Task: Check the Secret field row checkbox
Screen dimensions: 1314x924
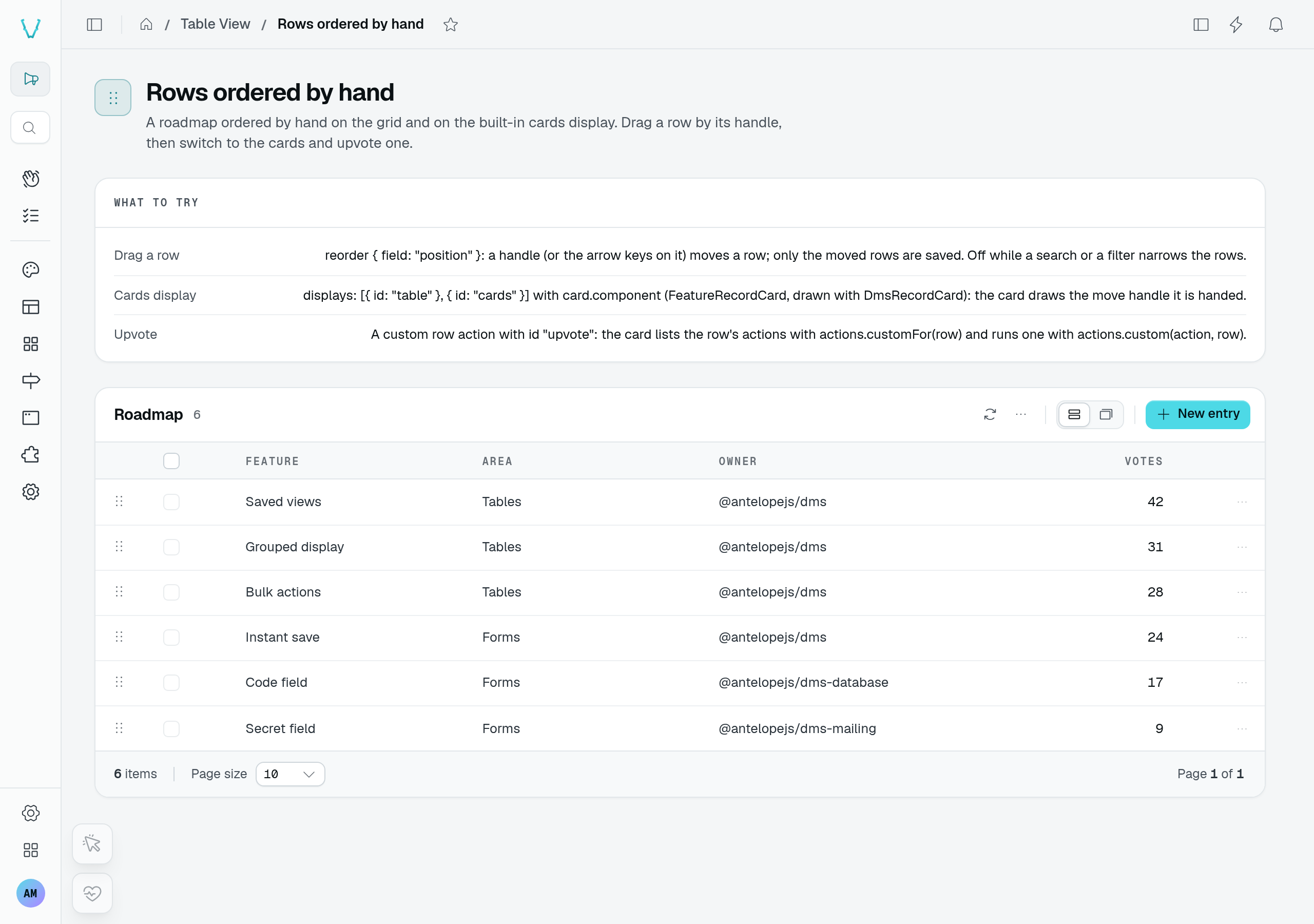Action: (x=171, y=728)
